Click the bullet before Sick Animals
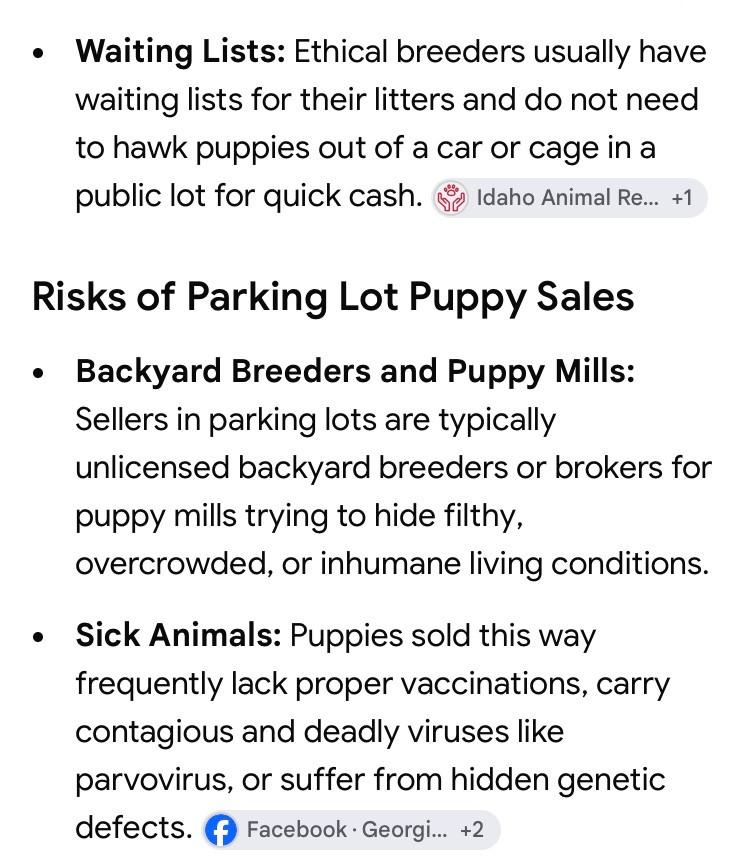The height and width of the screenshot is (868, 749). 38,637
